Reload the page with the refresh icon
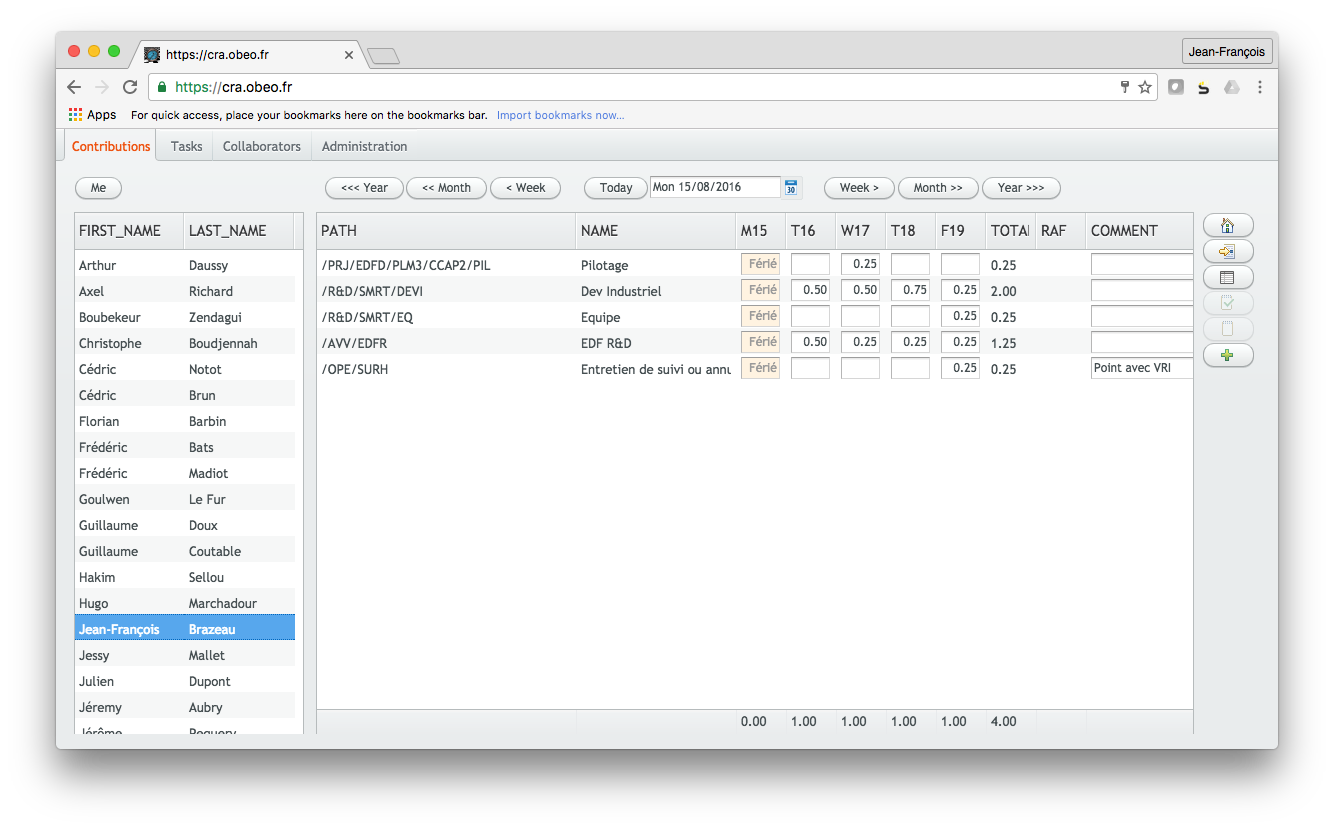This screenshot has width=1334, height=829. 130,87
